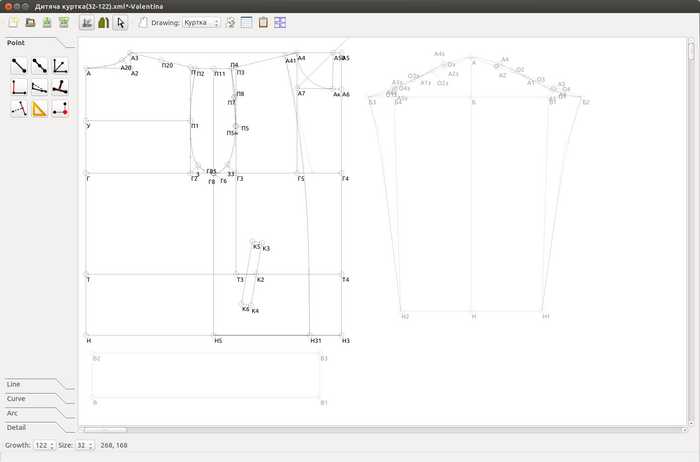This screenshot has width=700, height=462.
Task: Select the point at end of line tool
Action: click(19, 66)
